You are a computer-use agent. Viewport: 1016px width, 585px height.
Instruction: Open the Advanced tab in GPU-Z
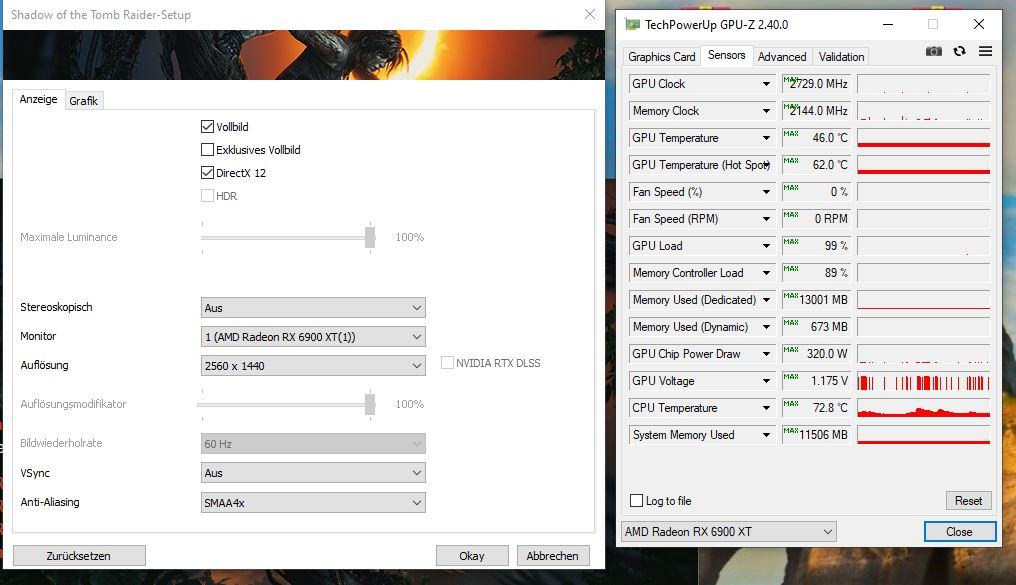coord(782,57)
